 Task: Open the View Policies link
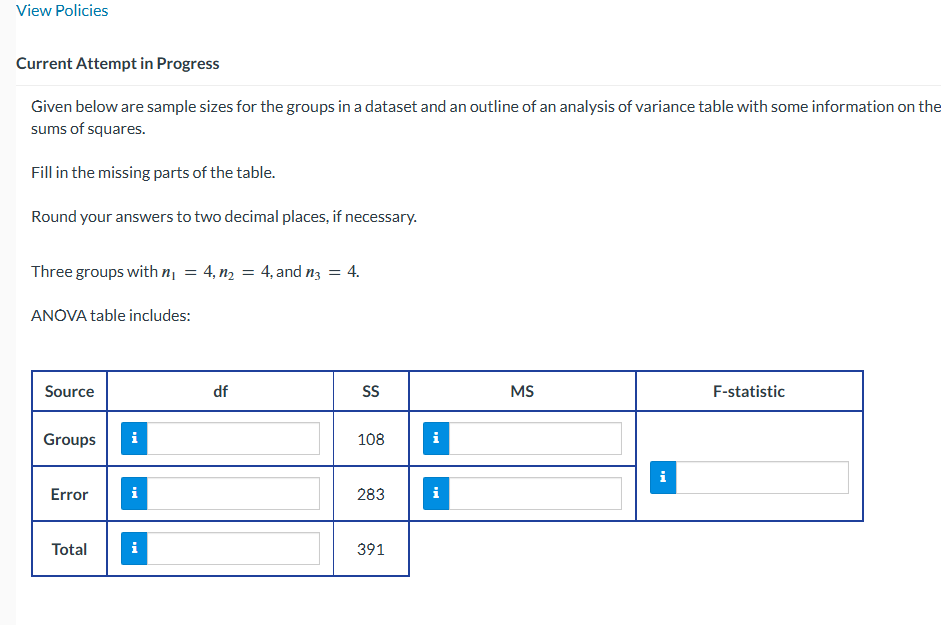(x=62, y=10)
